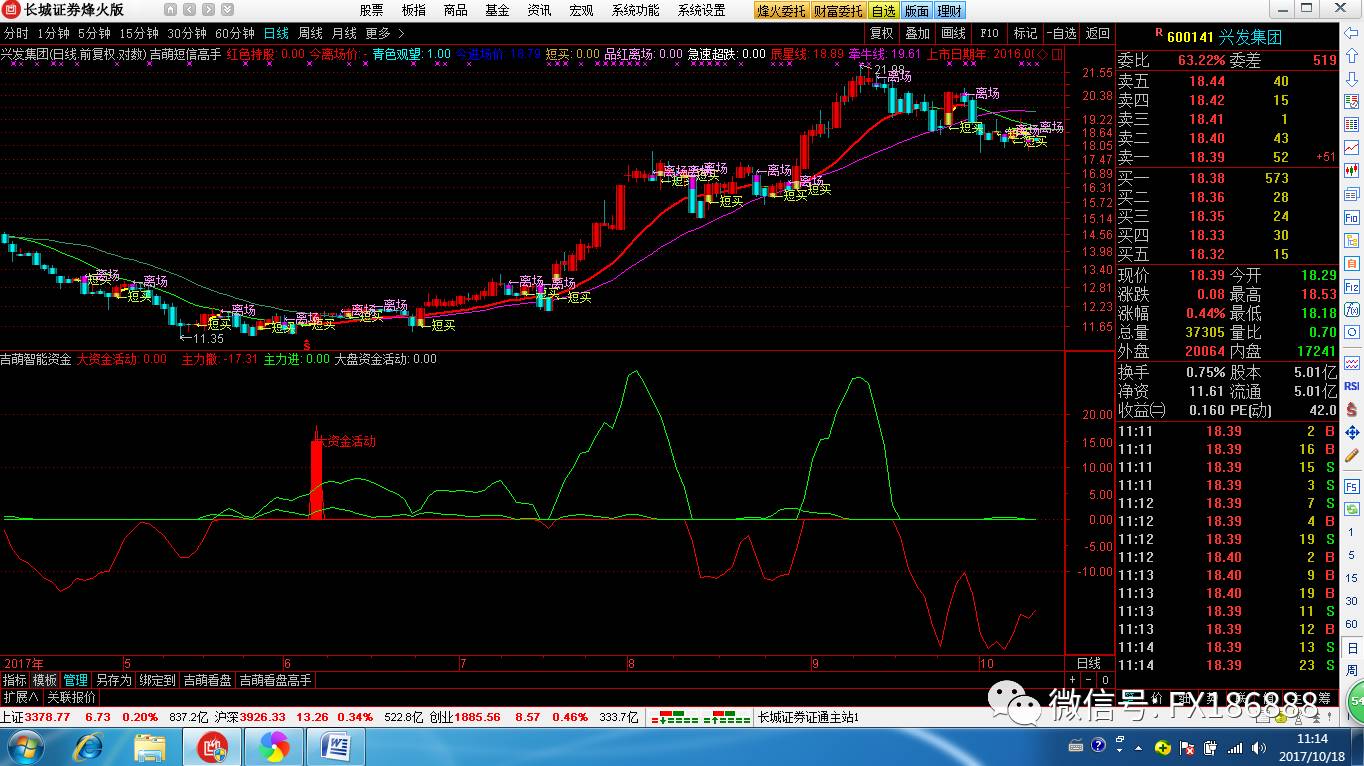Image resolution: width=1364 pixels, height=766 pixels.
Task: Open F10 company info icon in sidebar
Action: [x=1351, y=216]
